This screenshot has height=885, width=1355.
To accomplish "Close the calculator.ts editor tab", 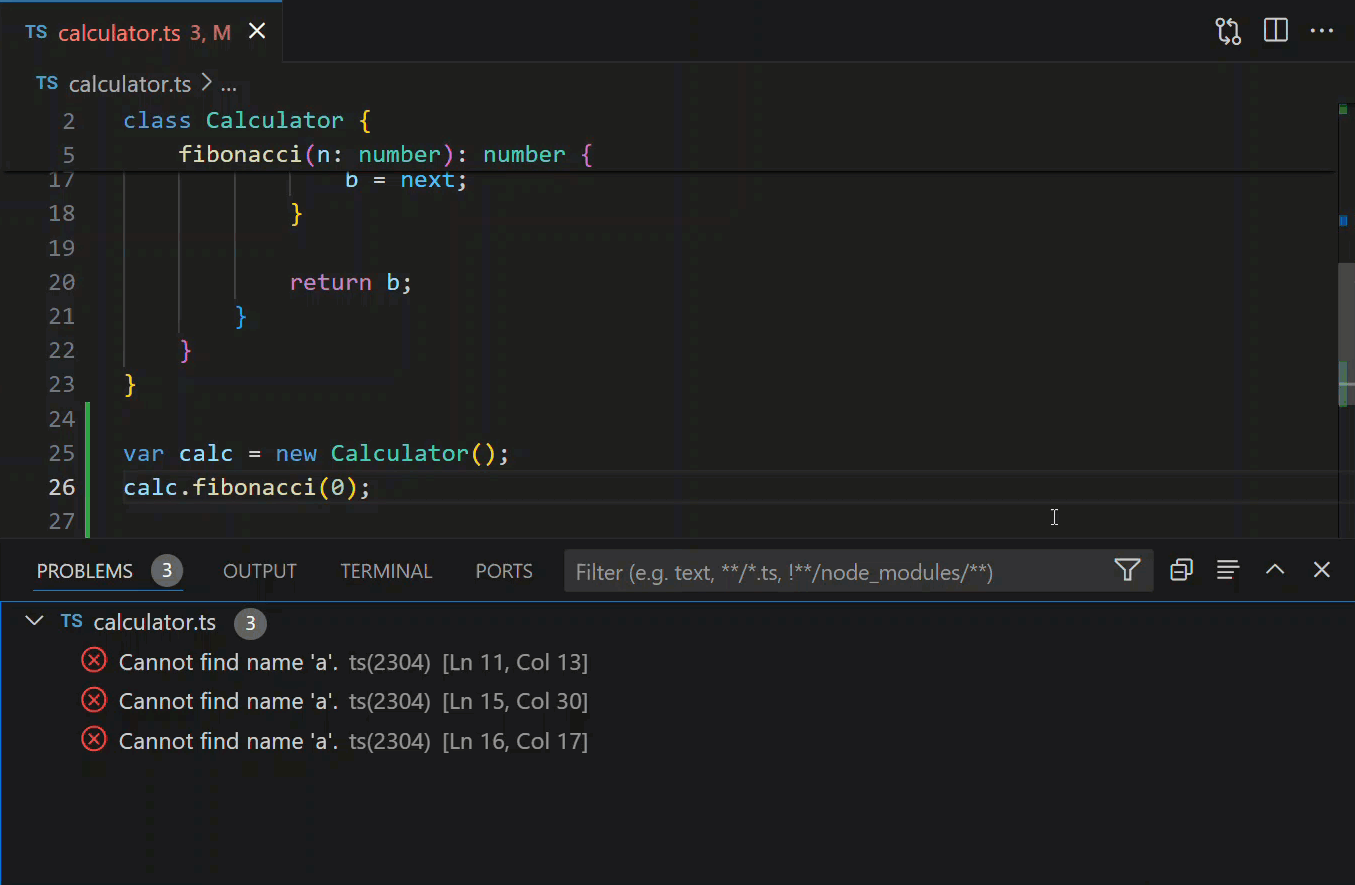I will (257, 32).
